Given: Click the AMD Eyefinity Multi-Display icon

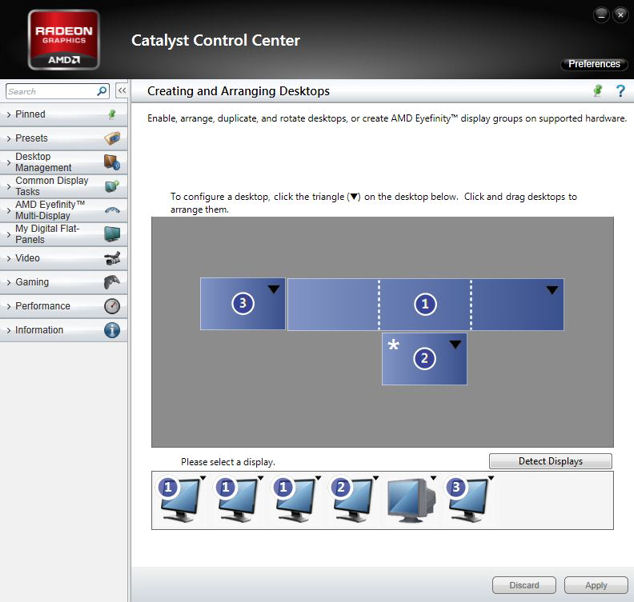Looking at the screenshot, I should [x=112, y=210].
